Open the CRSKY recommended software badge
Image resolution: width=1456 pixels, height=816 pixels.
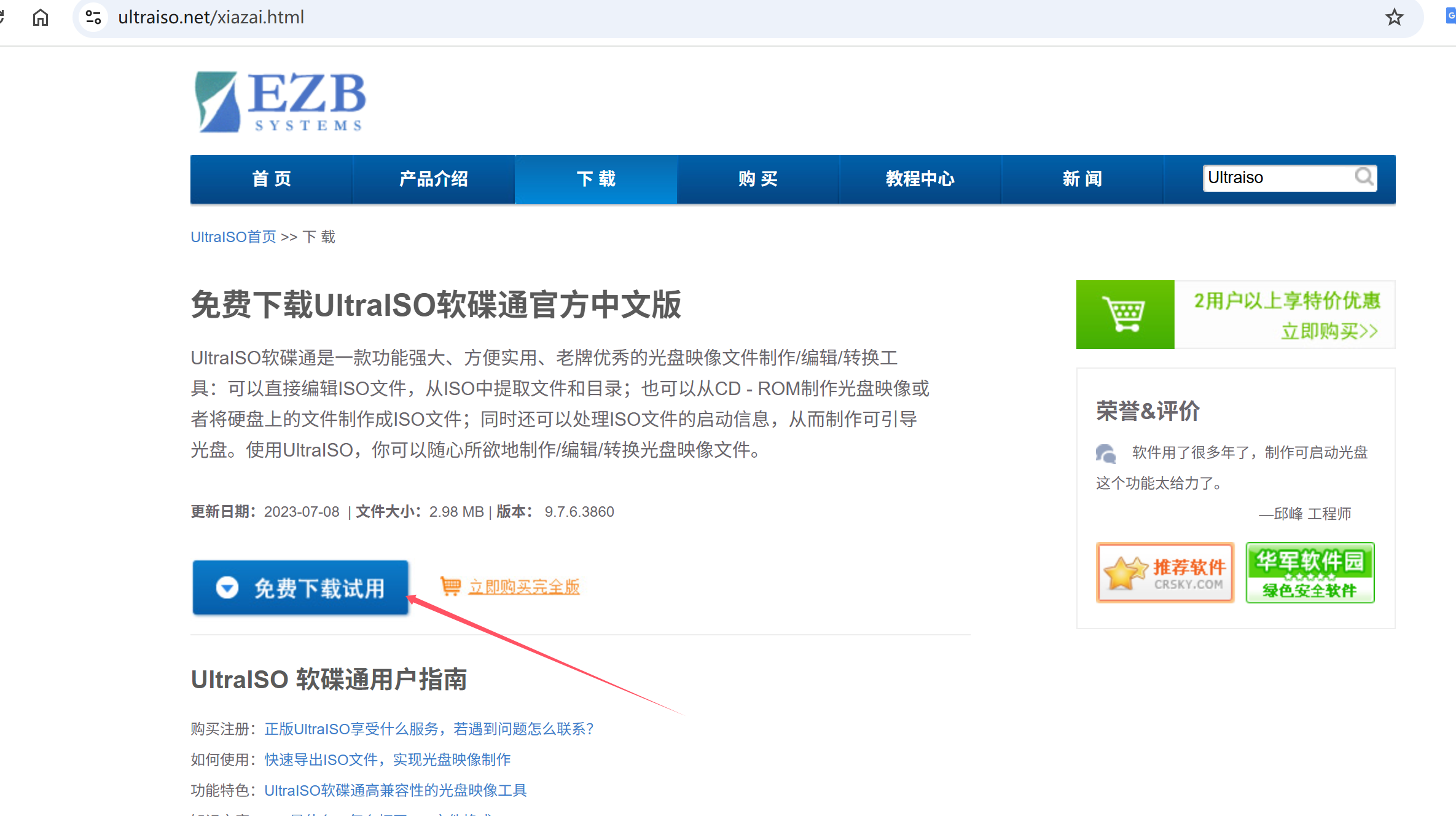(1165, 572)
